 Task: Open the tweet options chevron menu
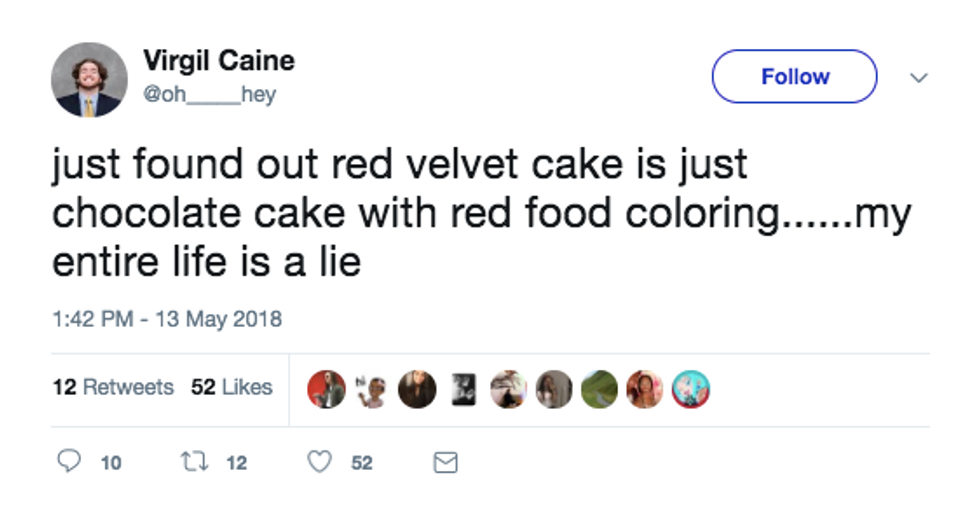[918, 78]
